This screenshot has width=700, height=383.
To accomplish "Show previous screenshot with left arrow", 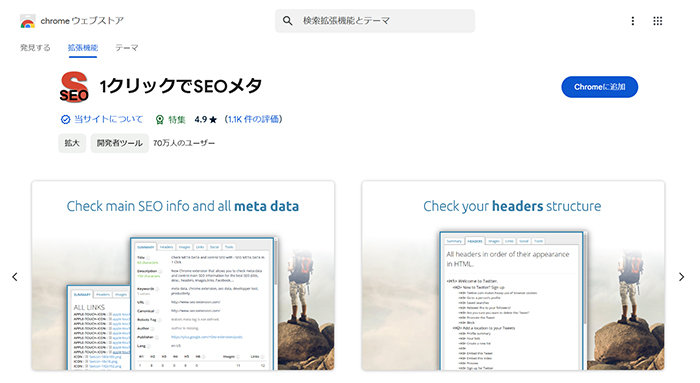I will (x=15, y=277).
